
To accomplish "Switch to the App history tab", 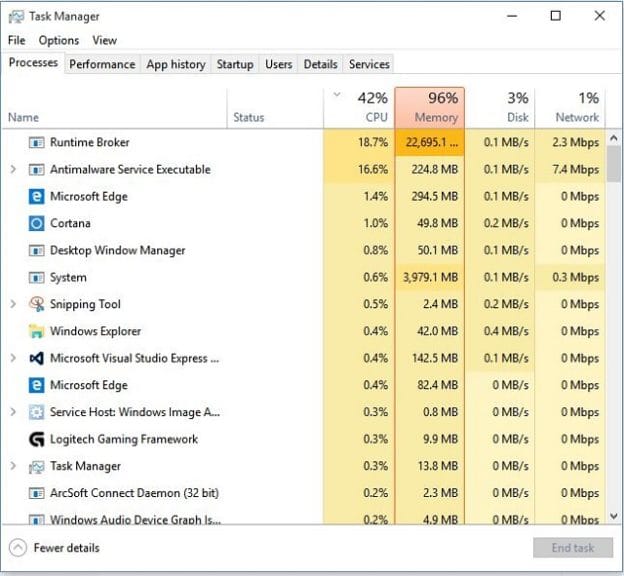I will 176,64.
